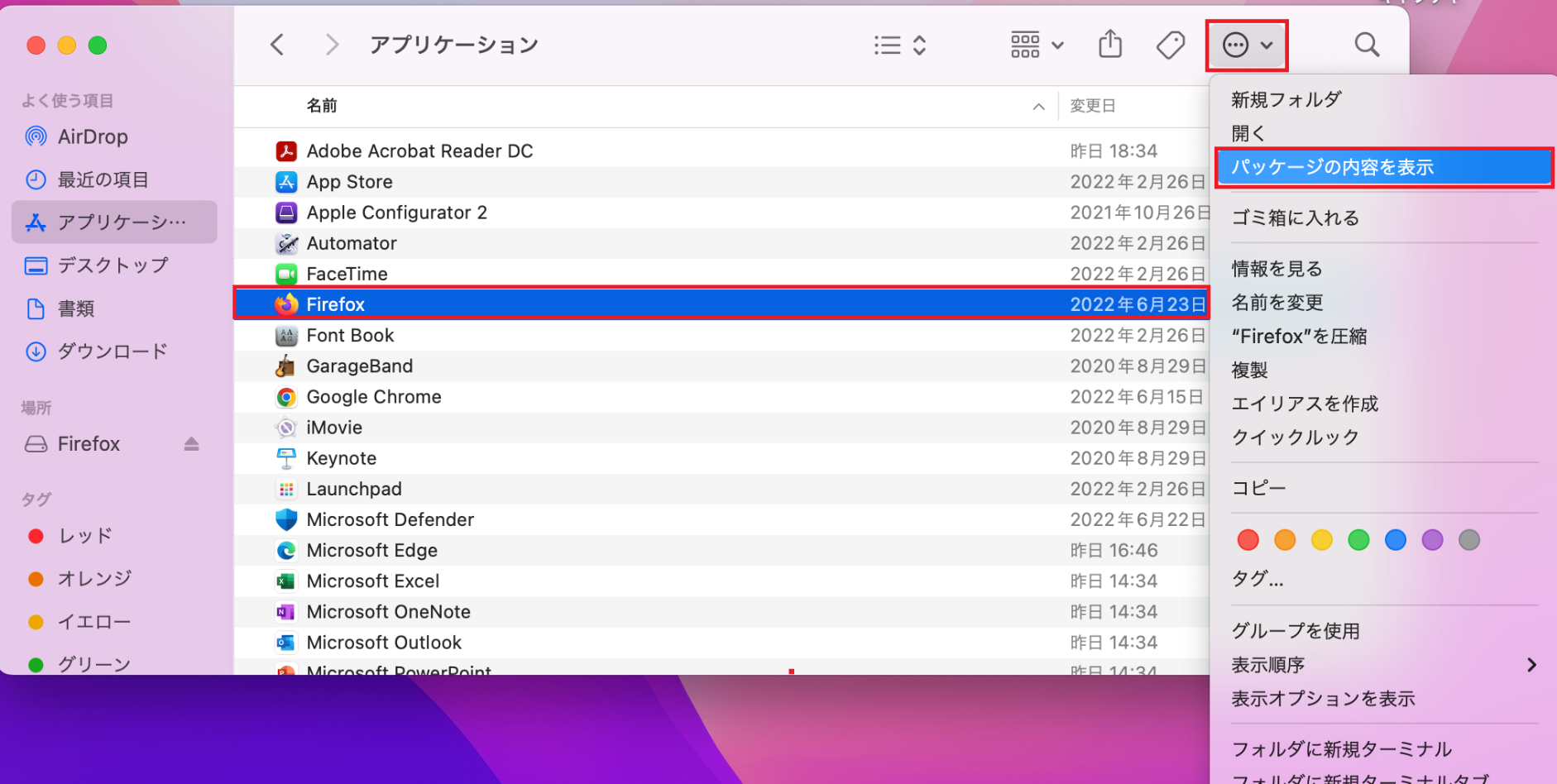Image resolution: width=1557 pixels, height=784 pixels.
Task: Select Apple Configurator 2 app icon
Action: click(x=286, y=213)
